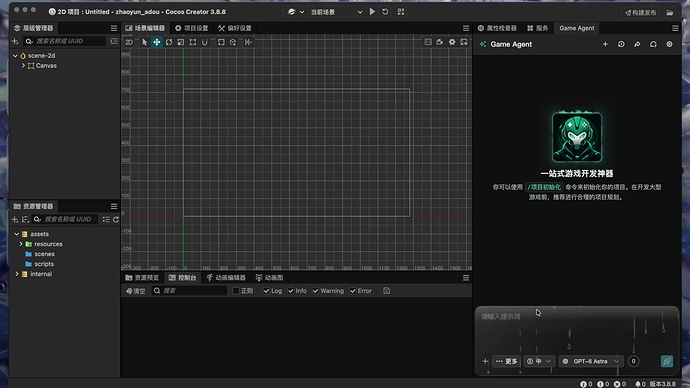Select the Game Agent tab

pyautogui.click(x=576, y=28)
